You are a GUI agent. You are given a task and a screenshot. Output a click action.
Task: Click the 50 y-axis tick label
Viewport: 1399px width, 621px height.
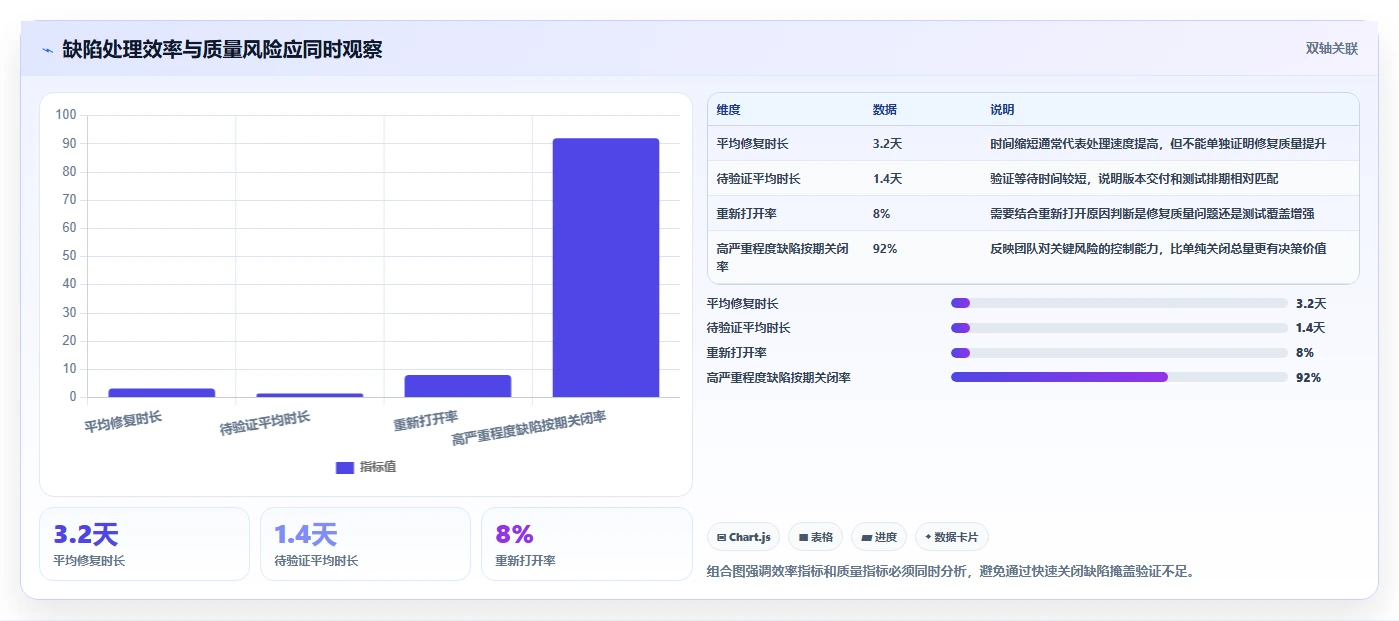(69, 256)
